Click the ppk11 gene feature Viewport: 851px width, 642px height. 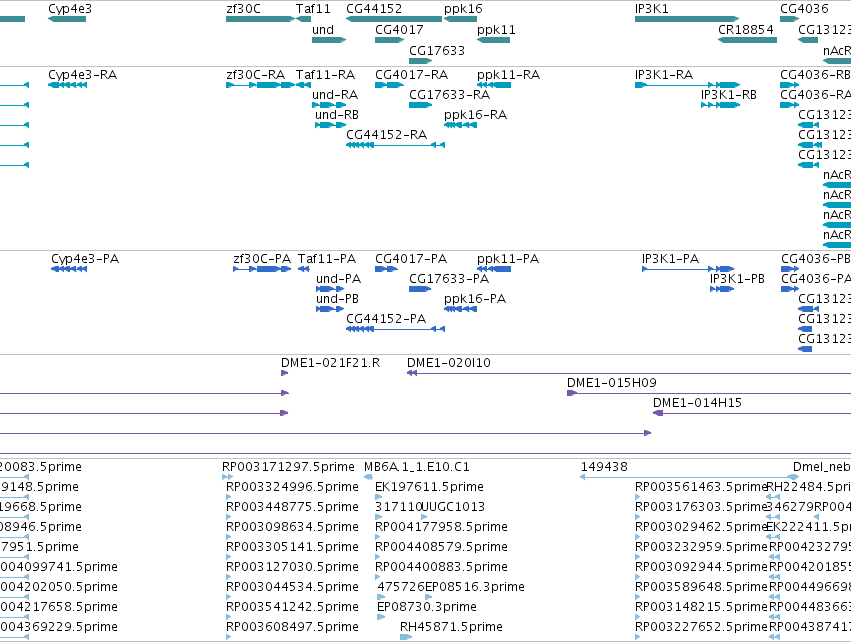click(x=493, y=40)
